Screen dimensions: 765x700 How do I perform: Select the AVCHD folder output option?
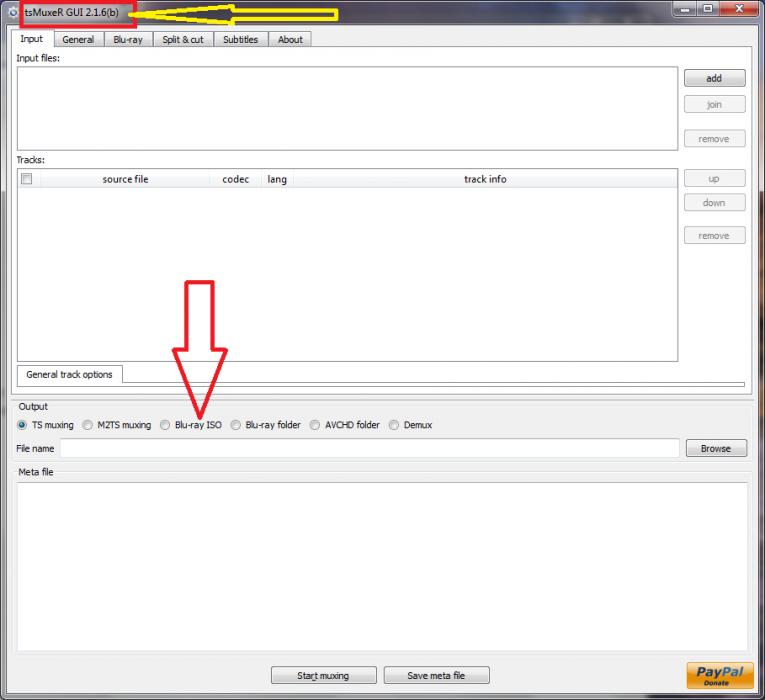(345, 425)
